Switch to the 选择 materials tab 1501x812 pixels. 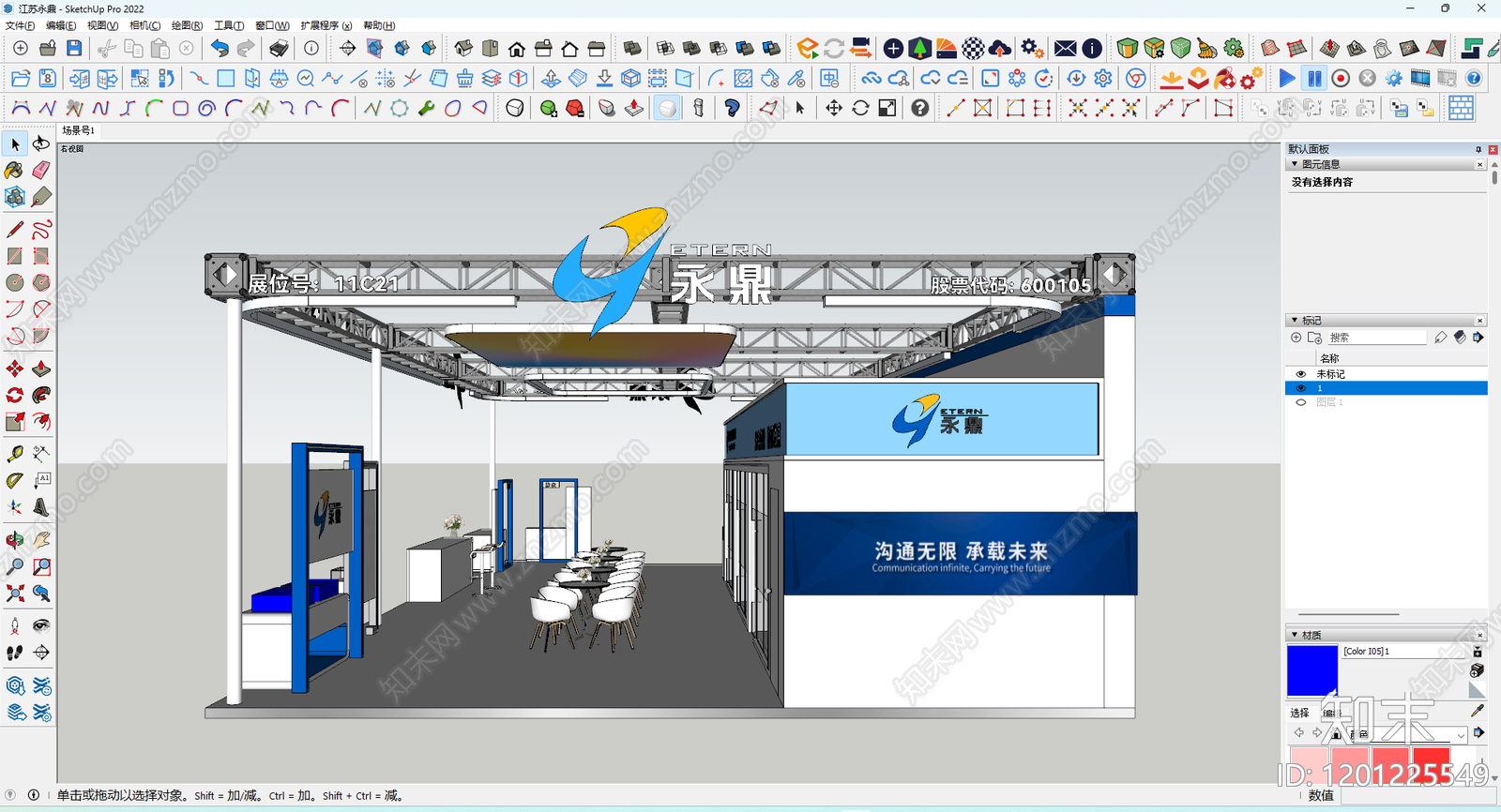(1299, 714)
